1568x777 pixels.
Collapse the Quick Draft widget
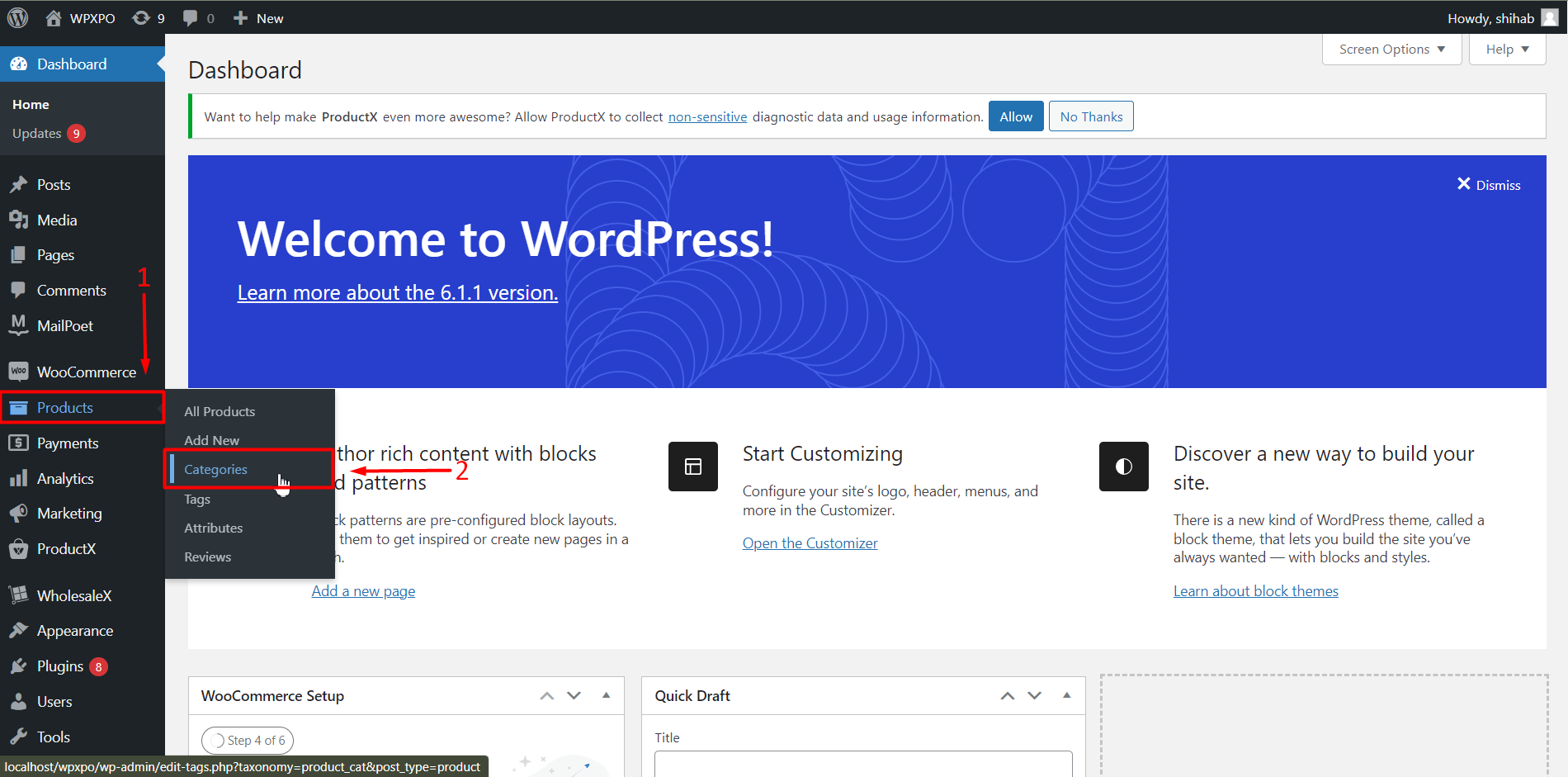tap(1067, 696)
